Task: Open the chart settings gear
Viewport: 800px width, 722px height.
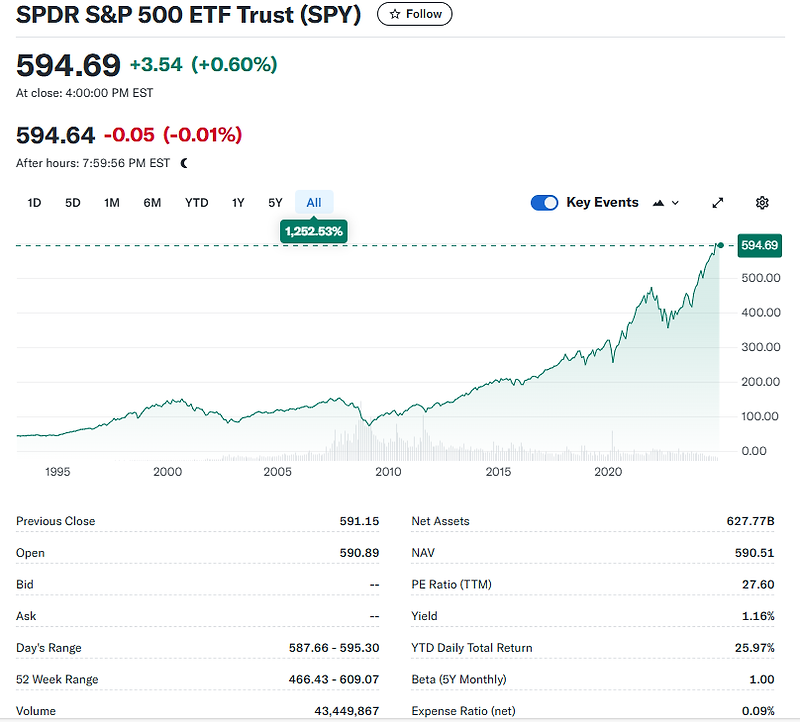Action: point(762,202)
